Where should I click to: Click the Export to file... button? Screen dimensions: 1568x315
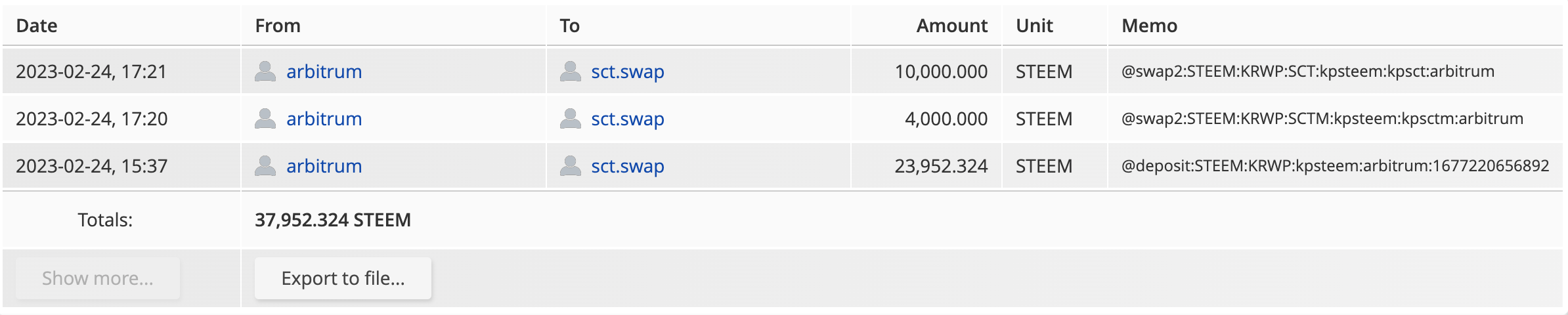(x=343, y=278)
